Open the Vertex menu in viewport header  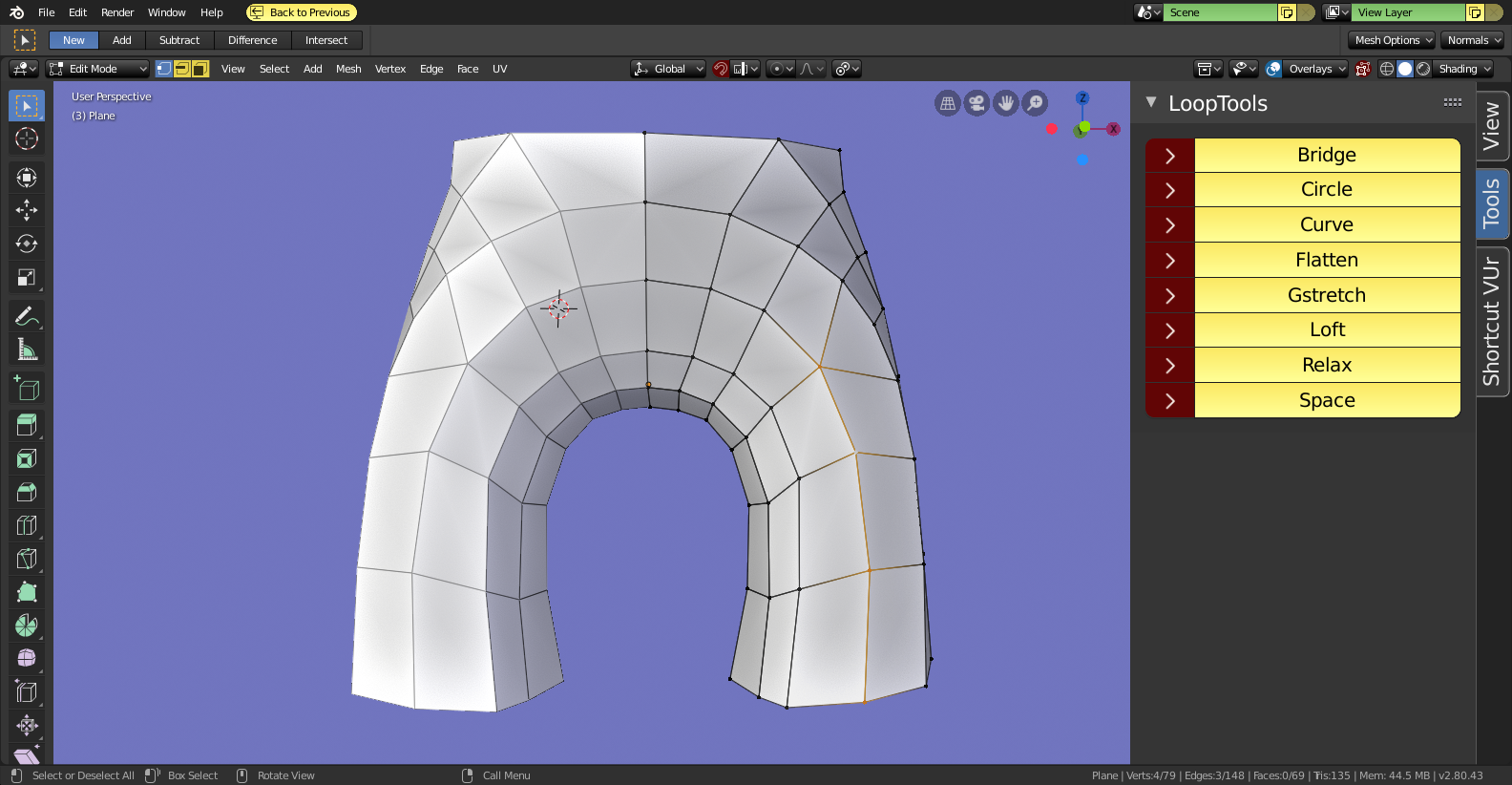[x=390, y=69]
